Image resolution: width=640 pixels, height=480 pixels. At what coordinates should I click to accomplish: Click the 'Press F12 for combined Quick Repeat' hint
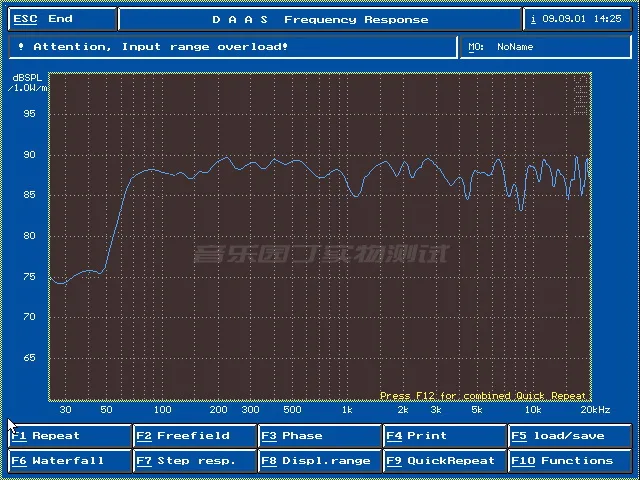[483, 396]
